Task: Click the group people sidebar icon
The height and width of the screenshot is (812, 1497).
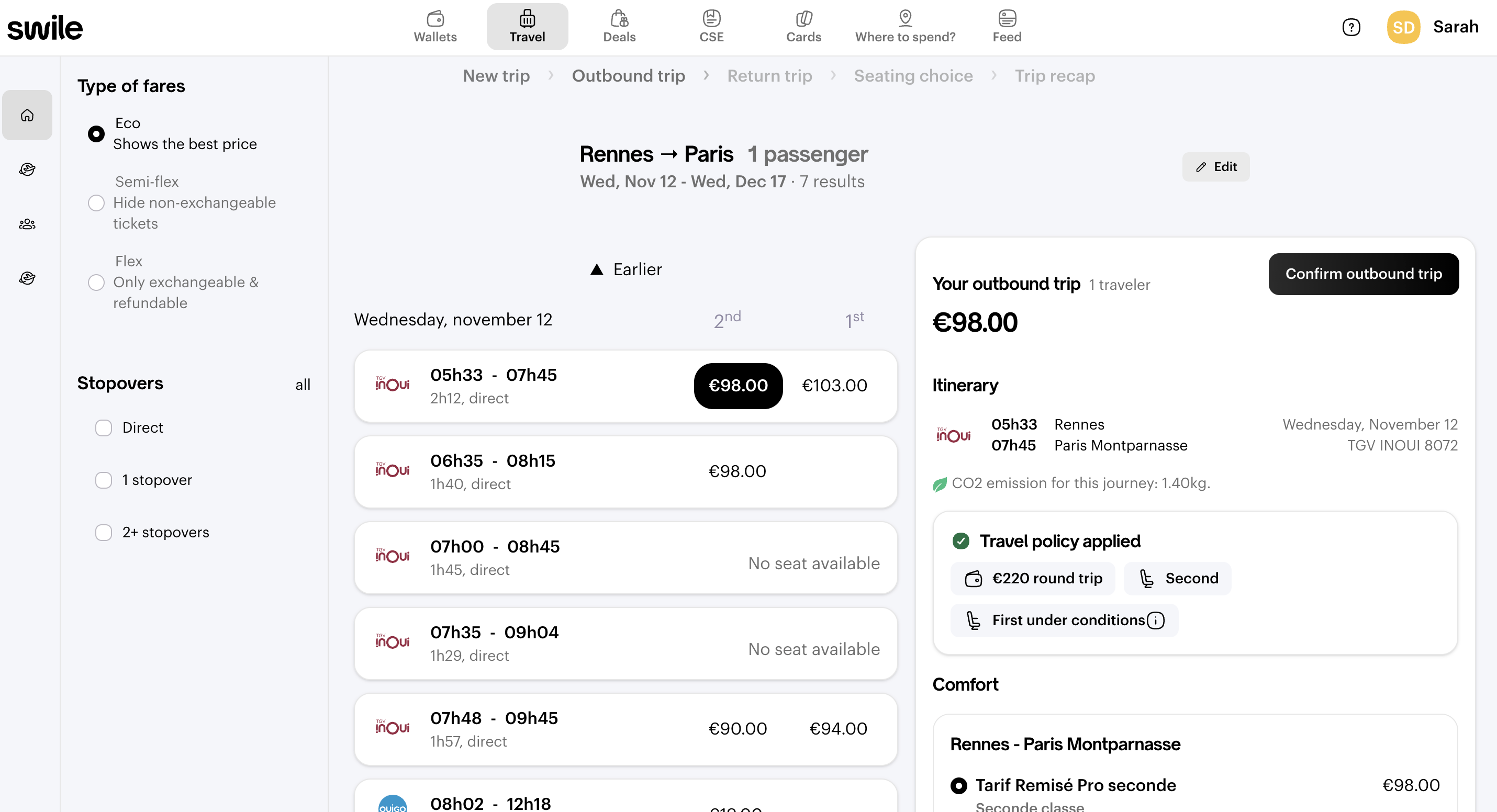Action: [x=27, y=224]
